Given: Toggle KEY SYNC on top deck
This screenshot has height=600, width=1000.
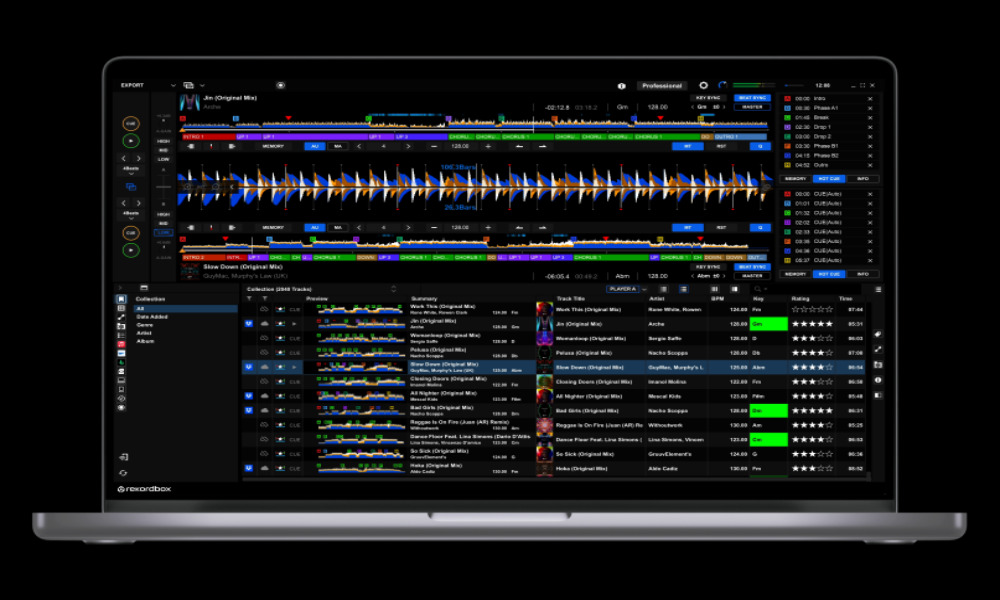Looking at the screenshot, I should click(708, 98).
